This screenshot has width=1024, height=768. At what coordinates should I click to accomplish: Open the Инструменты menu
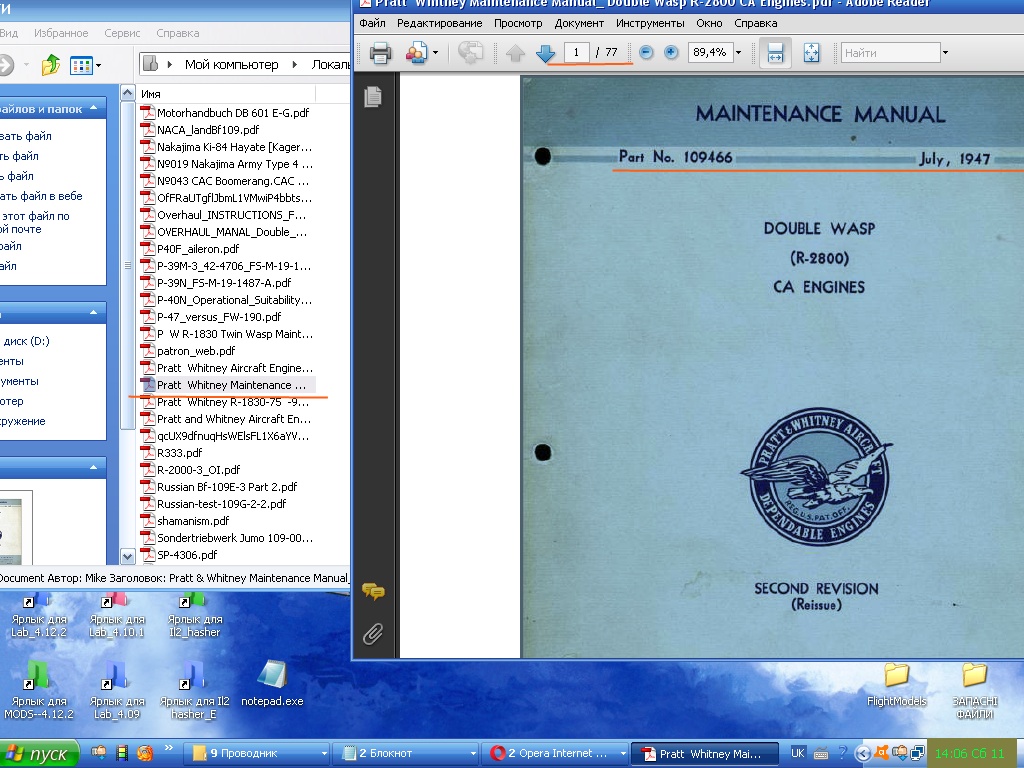[650, 24]
